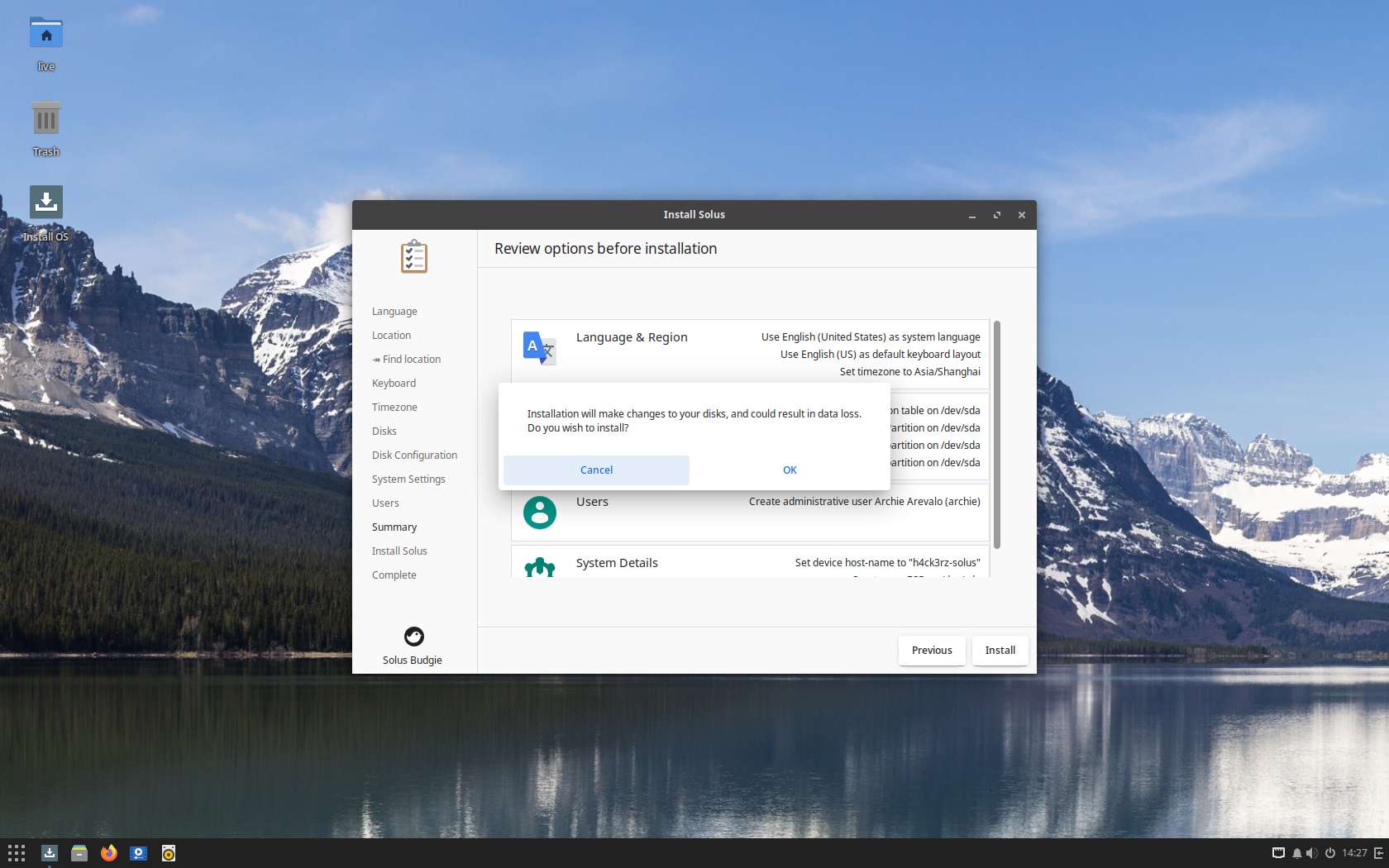Close the Install Solus window
1389x868 pixels.
[1022, 215]
